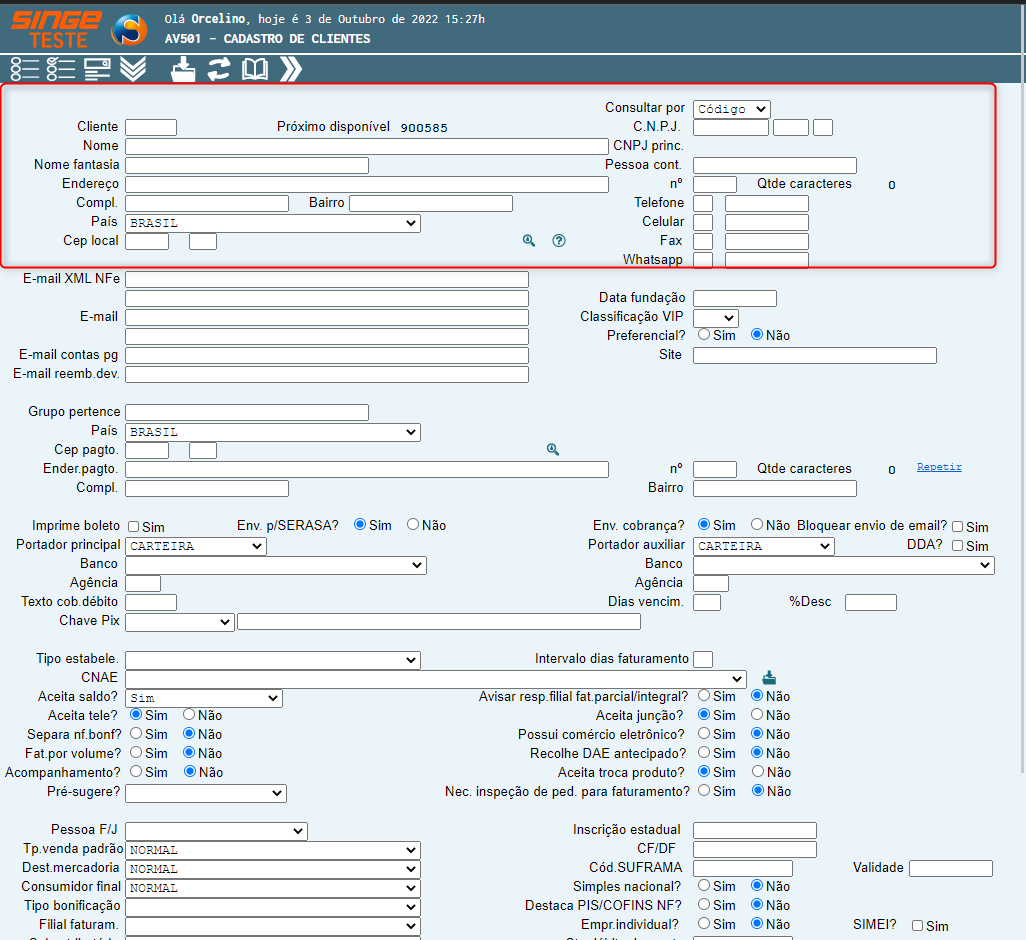
Task: Expand the Portador principal dropdown
Action: pos(196,546)
